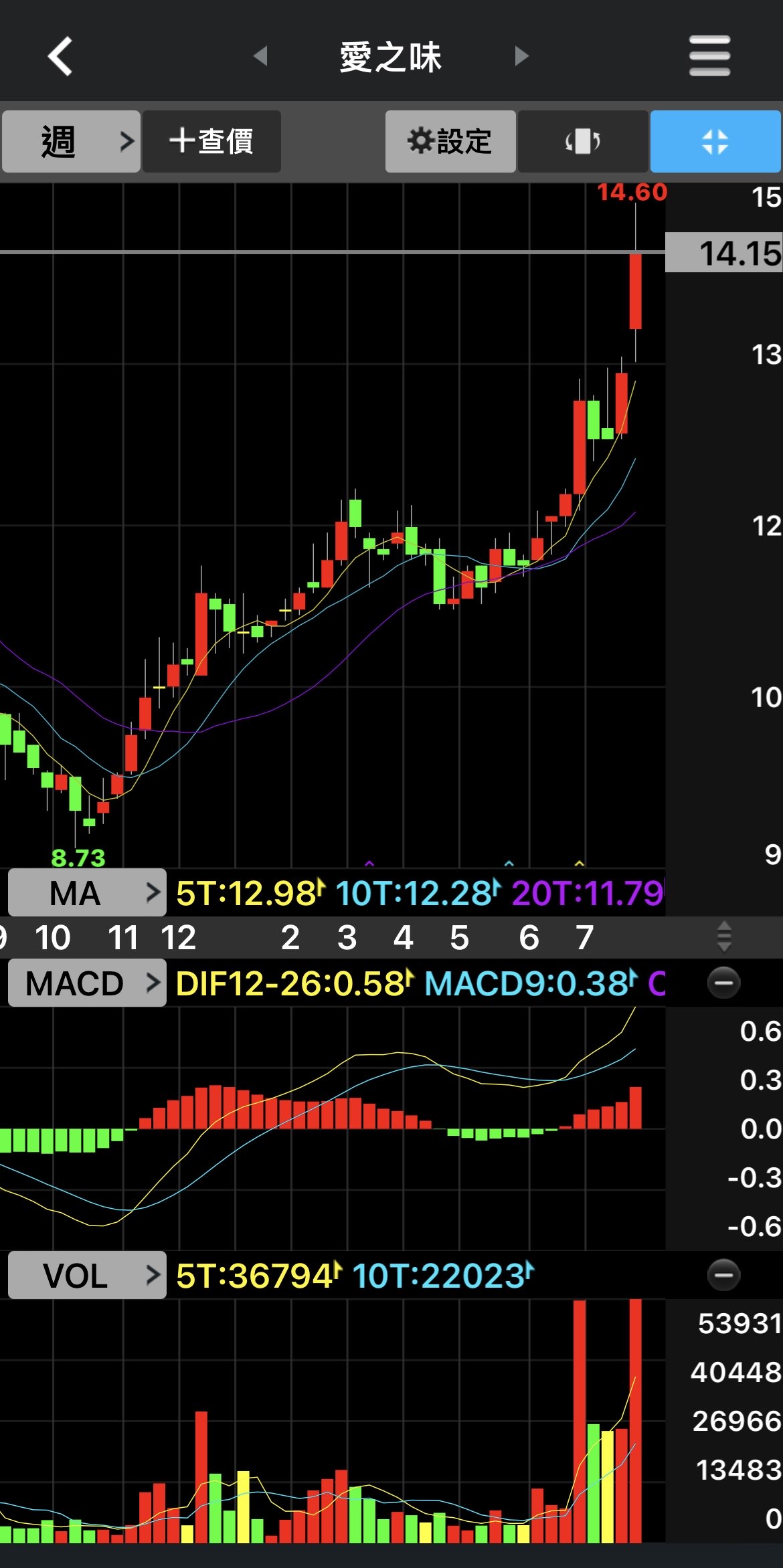Viewport: 783px width, 1568px height.
Task: Tap the 20T:11.79 moving average value
Action: [x=588, y=893]
